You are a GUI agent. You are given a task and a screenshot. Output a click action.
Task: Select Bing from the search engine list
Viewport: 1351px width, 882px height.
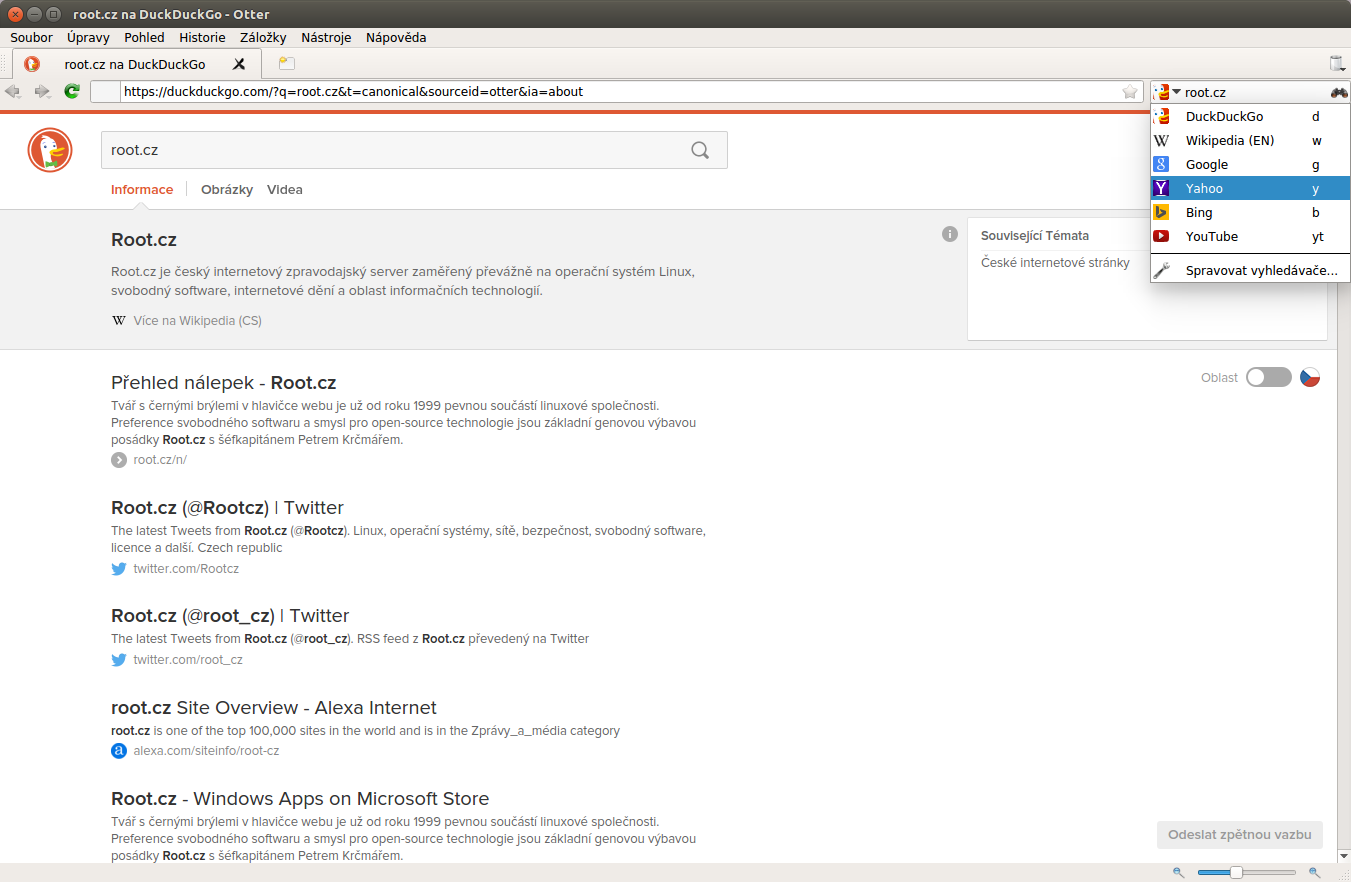(x=1250, y=212)
